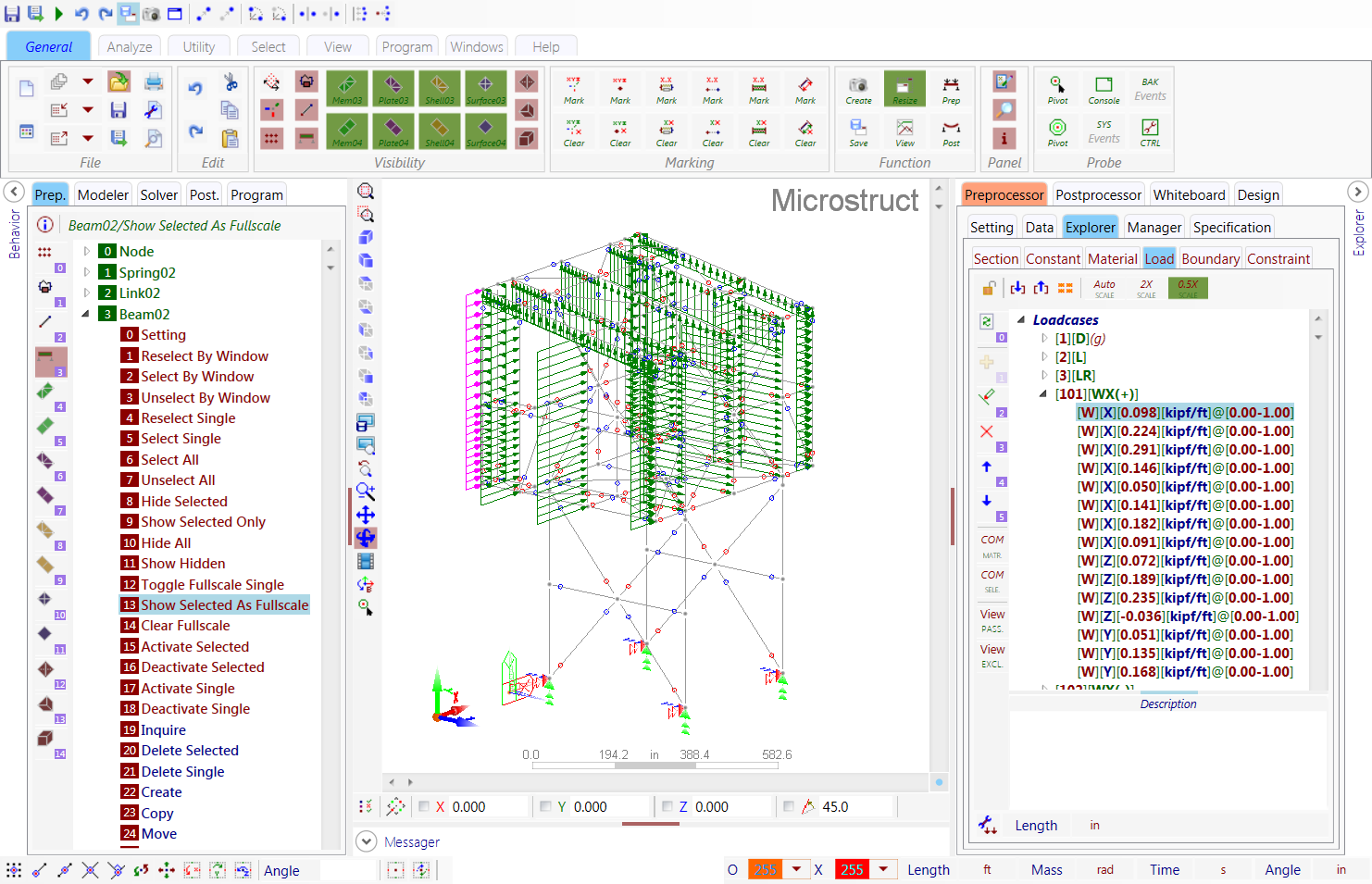Click the Shell04 visibility icon
The width and height of the screenshot is (1372, 884).
tap(440, 131)
